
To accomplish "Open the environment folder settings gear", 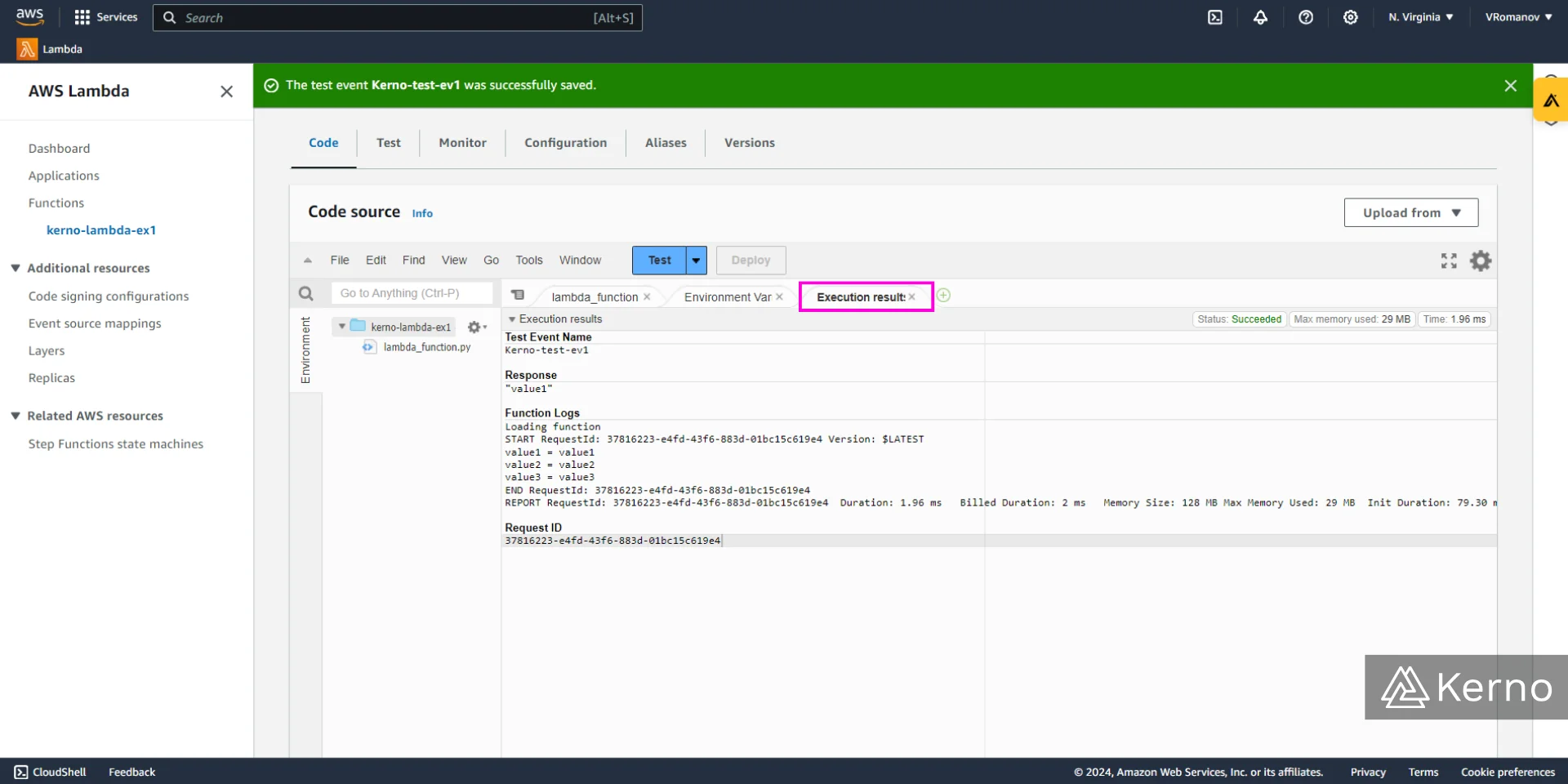I will [477, 327].
